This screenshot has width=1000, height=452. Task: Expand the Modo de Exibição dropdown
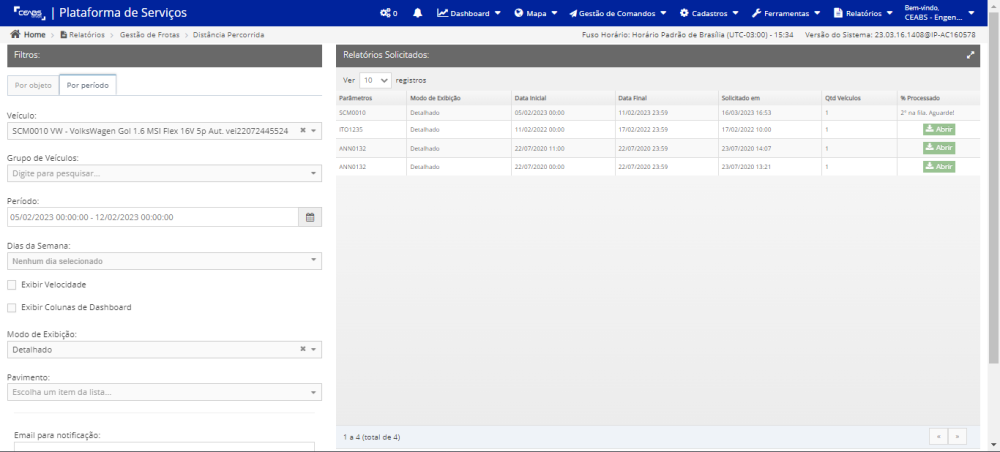click(314, 349)
